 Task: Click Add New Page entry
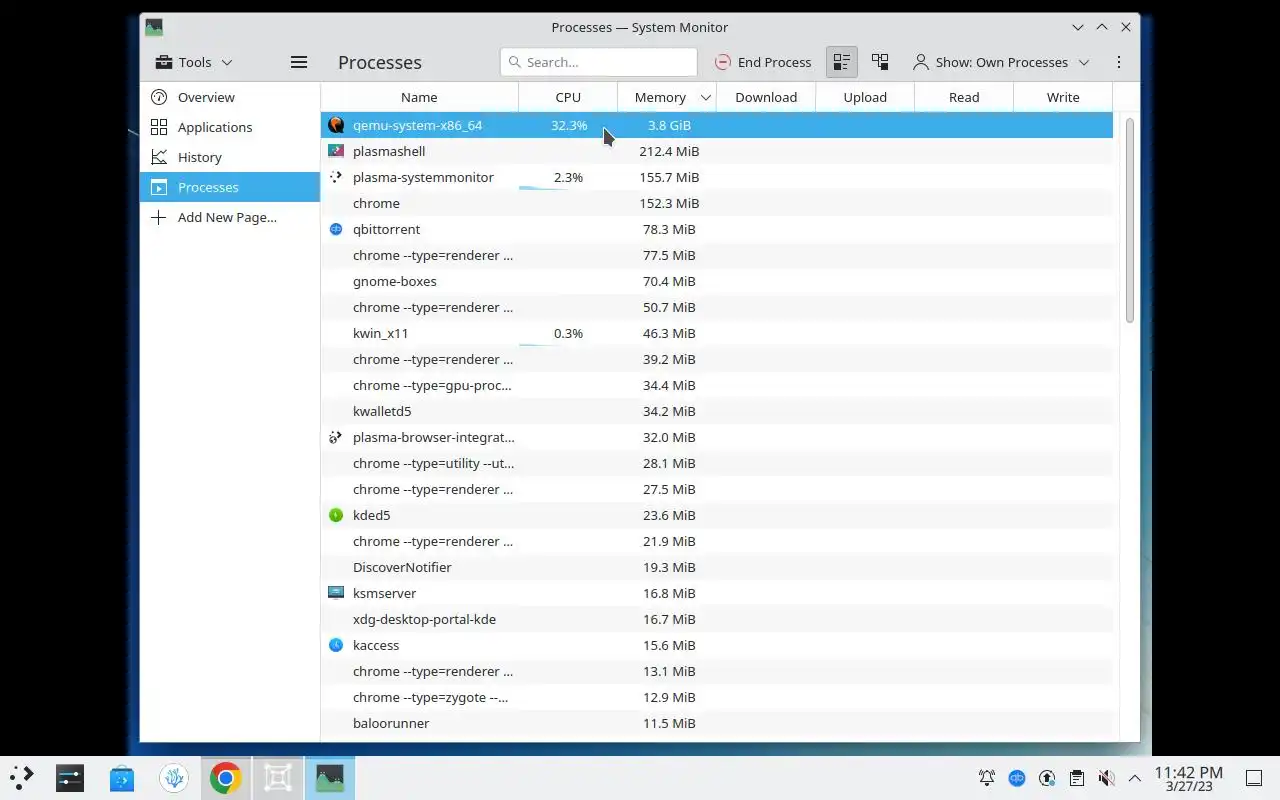pyautogui.click(x=230, y=217)
